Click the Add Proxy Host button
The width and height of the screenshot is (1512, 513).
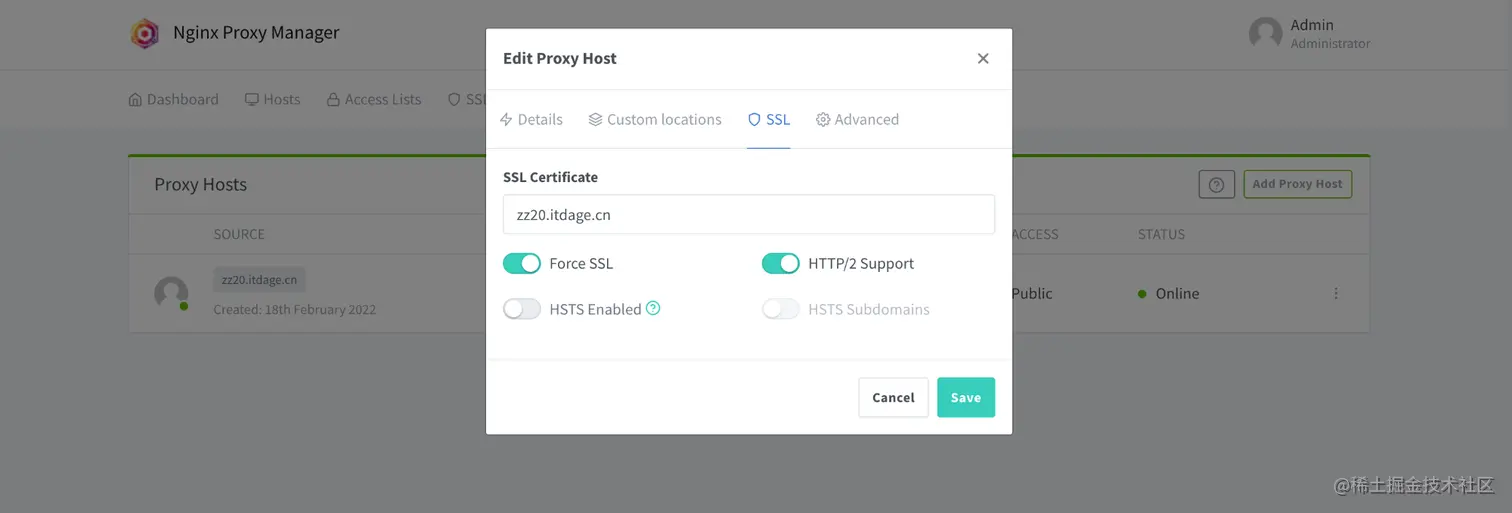point(1297,184)
